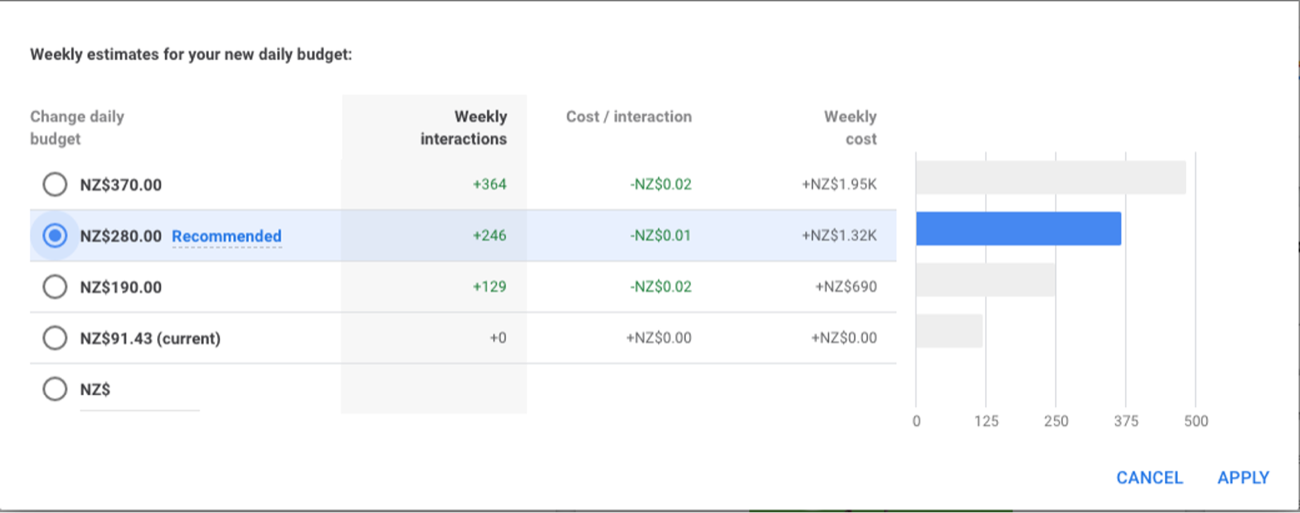Click the +0 weekly interactions value
This screenshot has width=1300, height=513.
(x=498, y=338)
